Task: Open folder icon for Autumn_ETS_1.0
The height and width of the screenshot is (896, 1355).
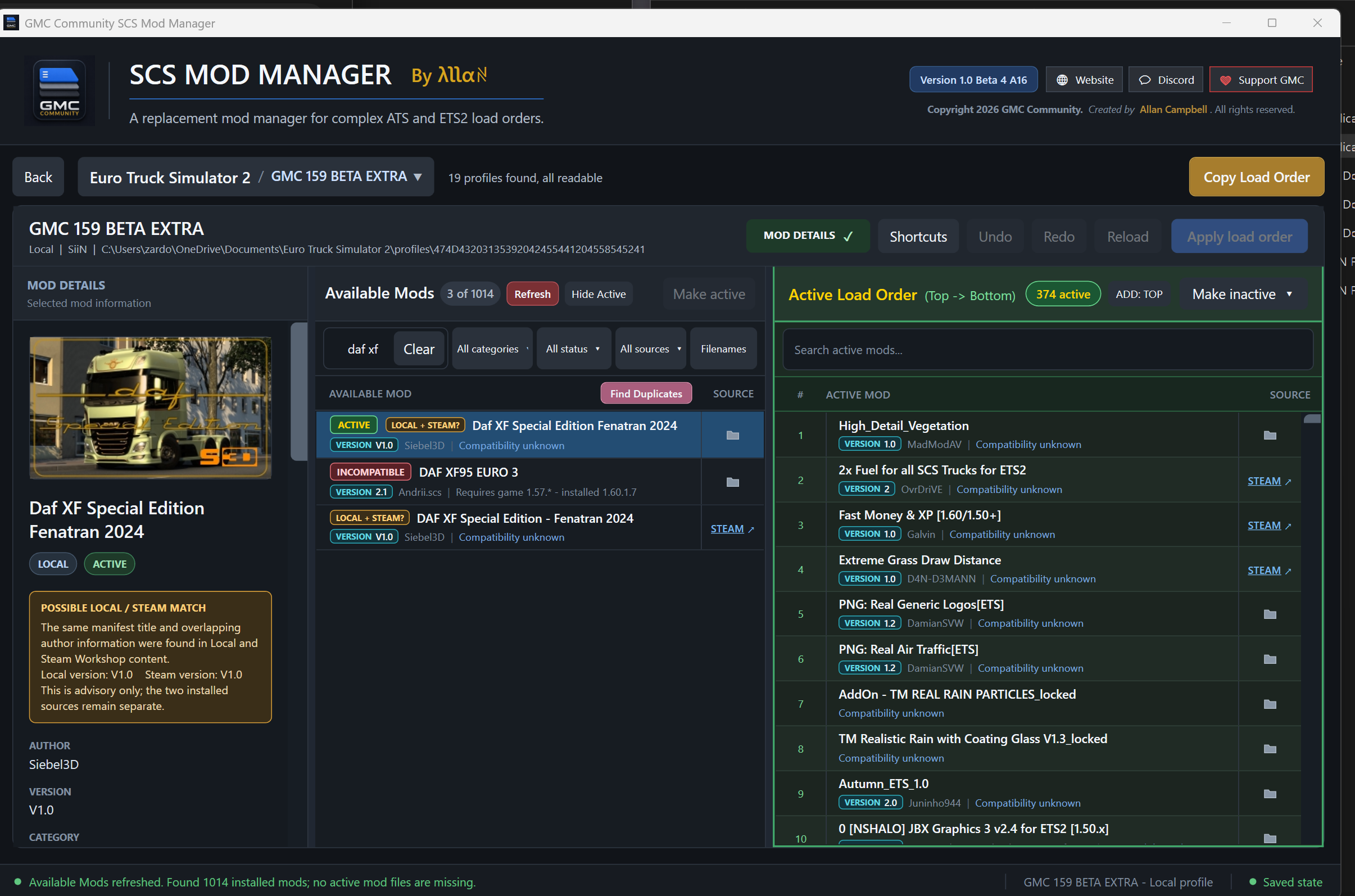Action: coord(1270,794)
